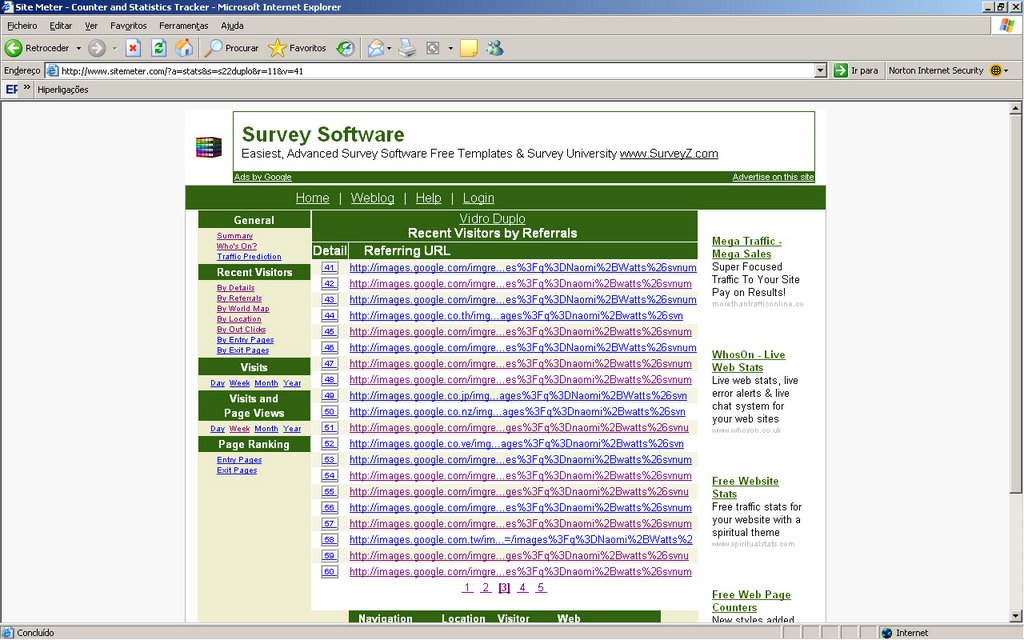The width and height of the screenshot is (1024, 640).
Task: Click the Login navigation link
Action: point(479,198)
